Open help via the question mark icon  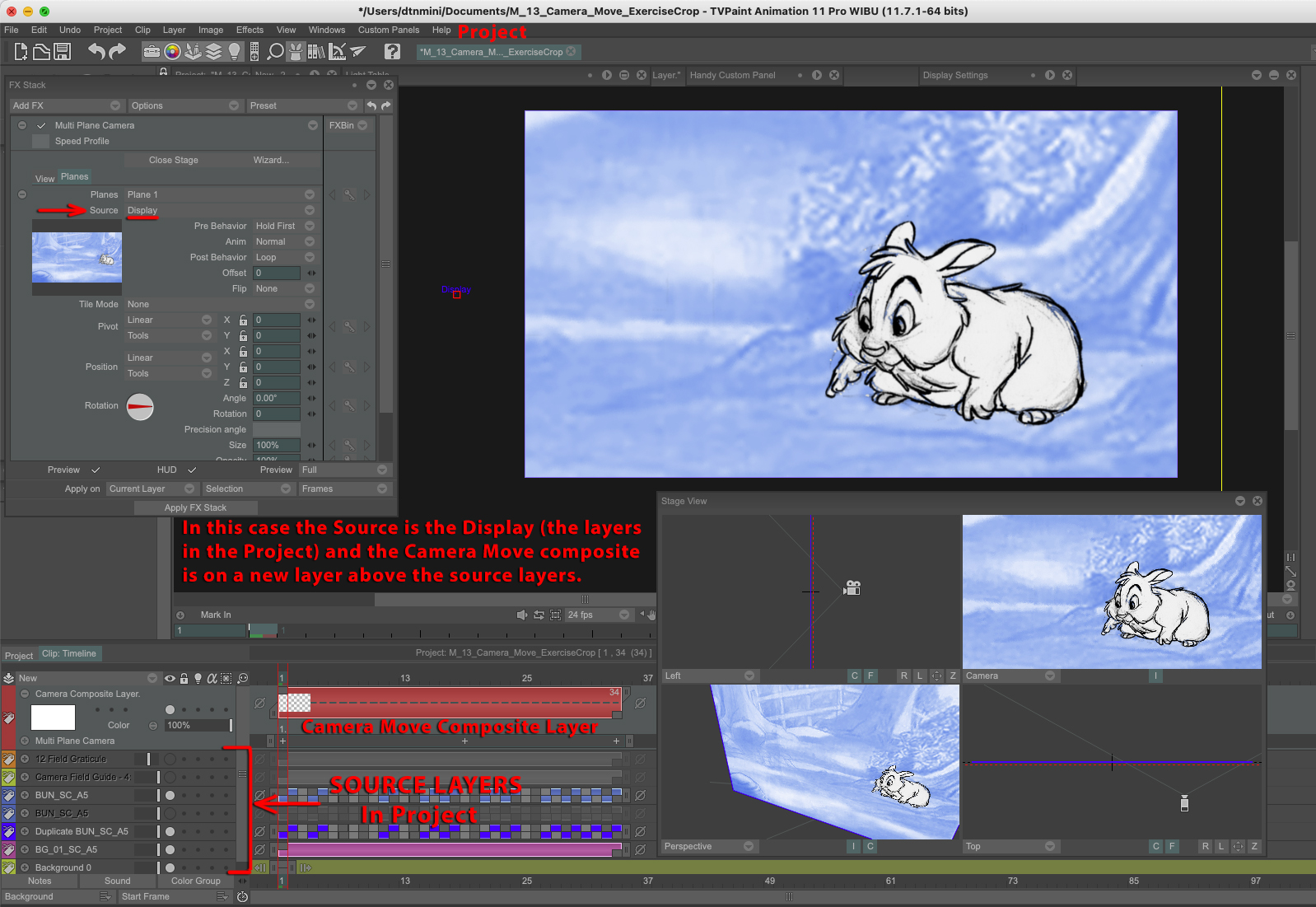pos(393,52)
